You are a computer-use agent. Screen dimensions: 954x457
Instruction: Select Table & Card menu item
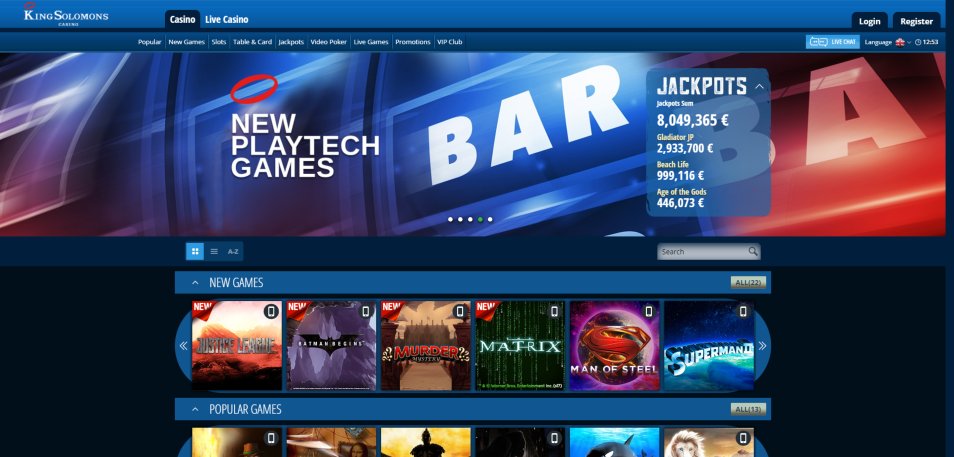point(252,42)
